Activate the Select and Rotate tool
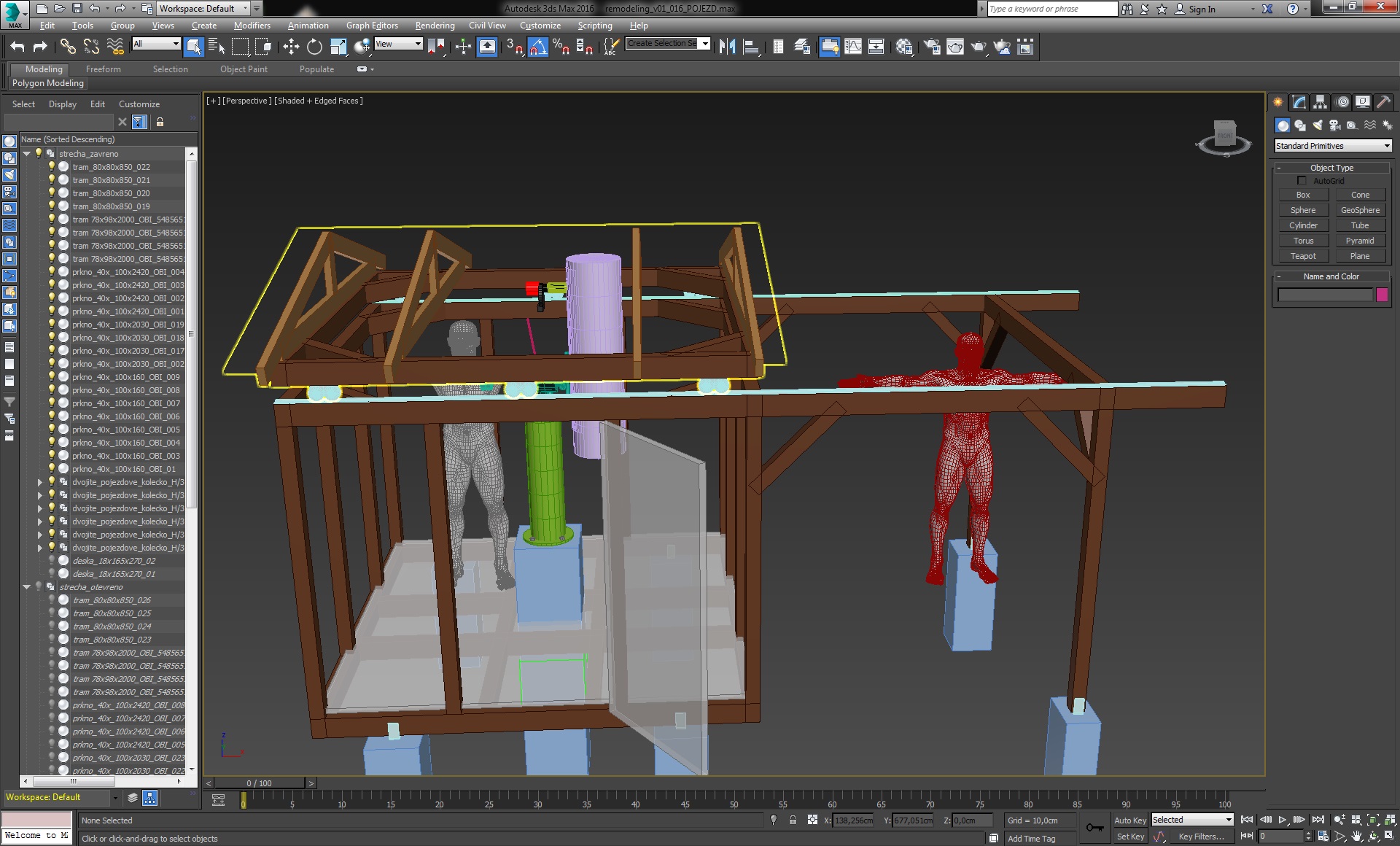 pyautogui.click(x=314, y=47)
